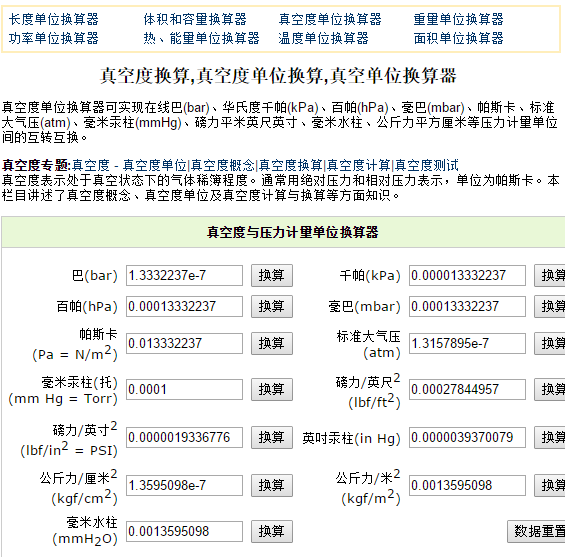Viewport: 579px width, 560px height.
Task: Click the PSI (磅力/英寸²) input field
Action: coord(184,437)
